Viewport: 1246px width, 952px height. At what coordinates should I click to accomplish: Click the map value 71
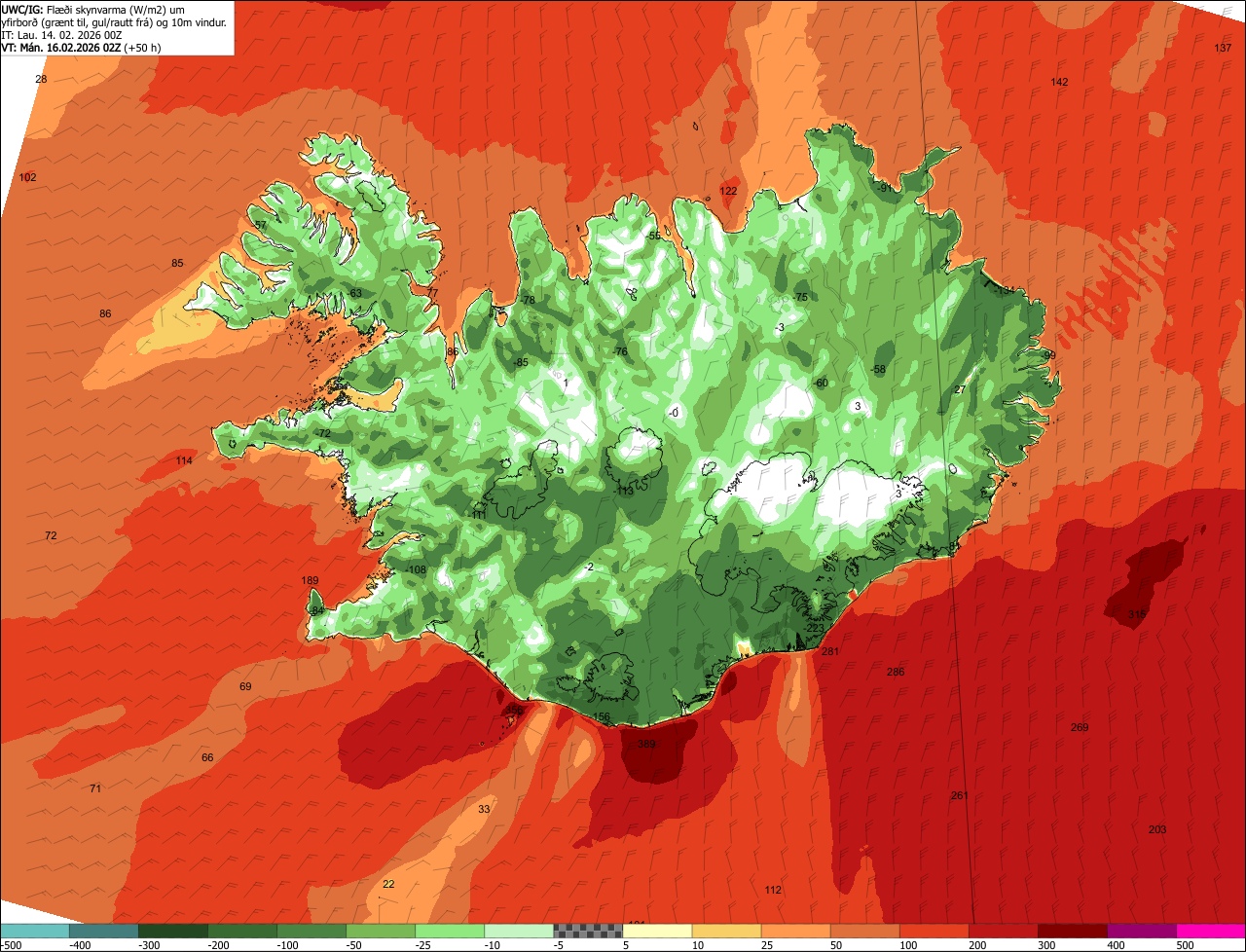94,788
